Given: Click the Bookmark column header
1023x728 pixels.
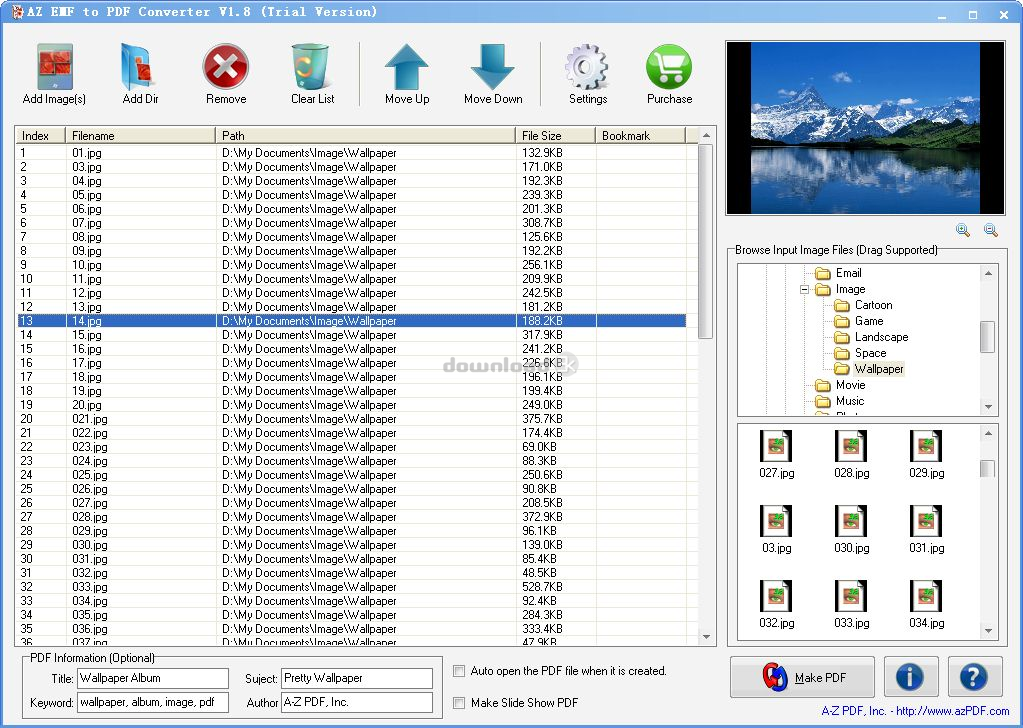Looking at the screenshot, I should (x=641, y=136).
